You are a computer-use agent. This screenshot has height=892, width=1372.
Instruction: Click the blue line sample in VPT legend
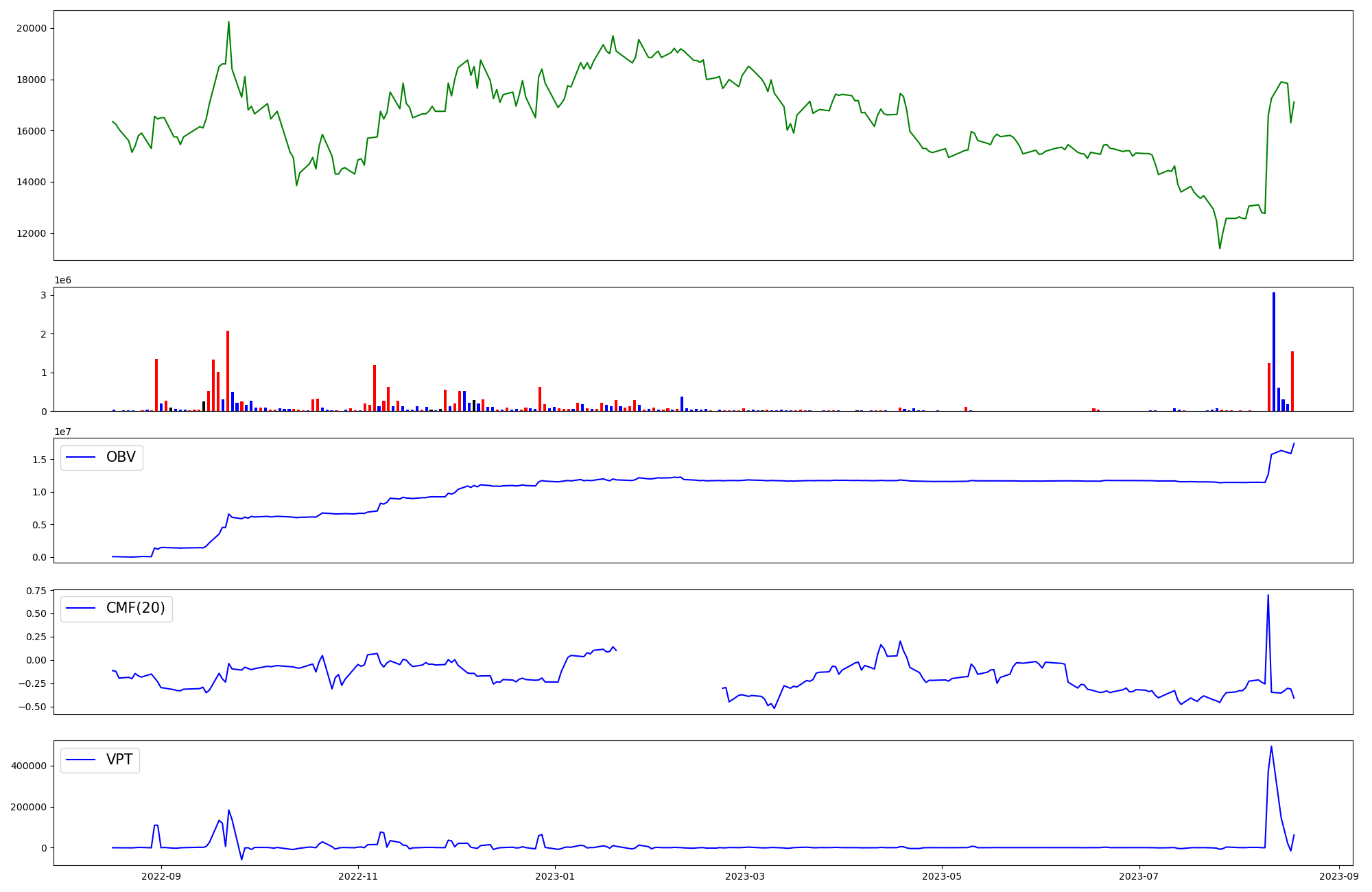click(x=81, y=760)
